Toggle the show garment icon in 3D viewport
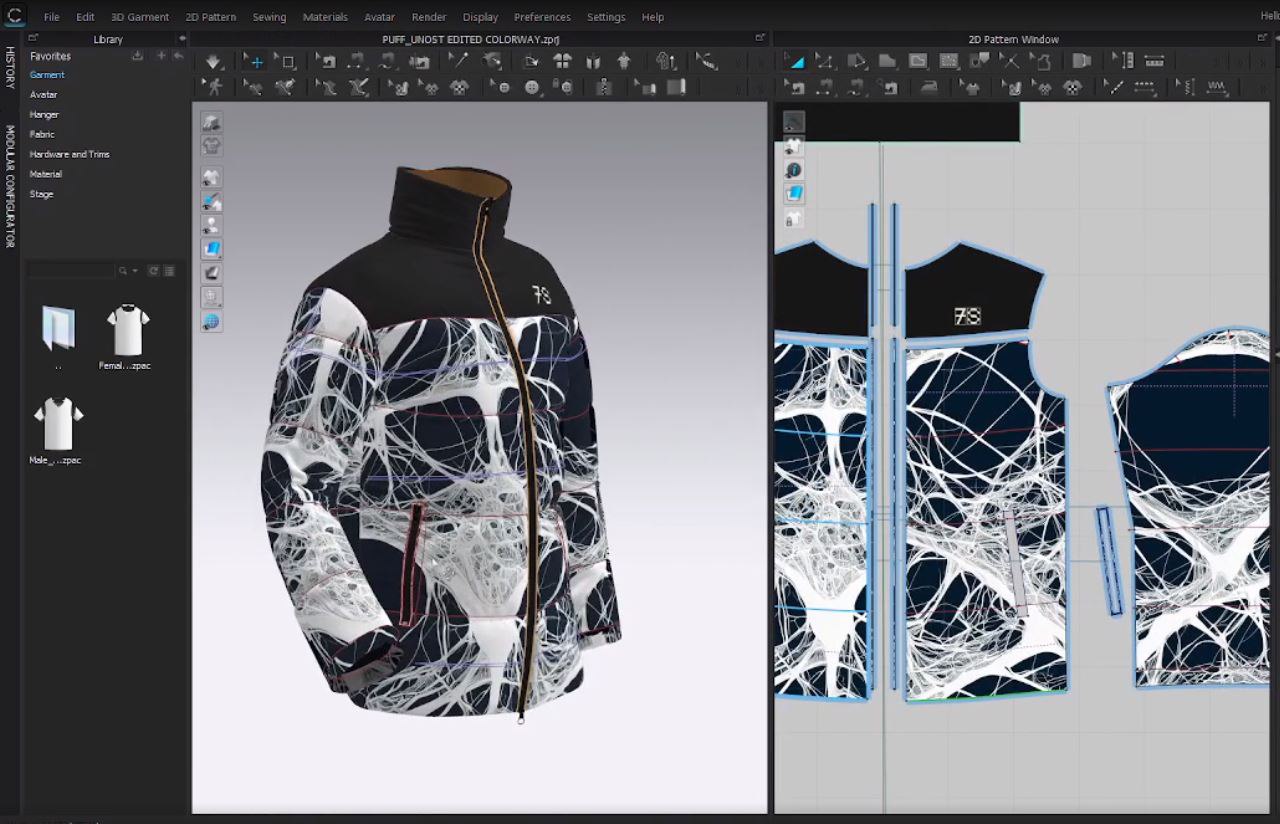Screen dimensions: 1280x824 tap(211, 178)
